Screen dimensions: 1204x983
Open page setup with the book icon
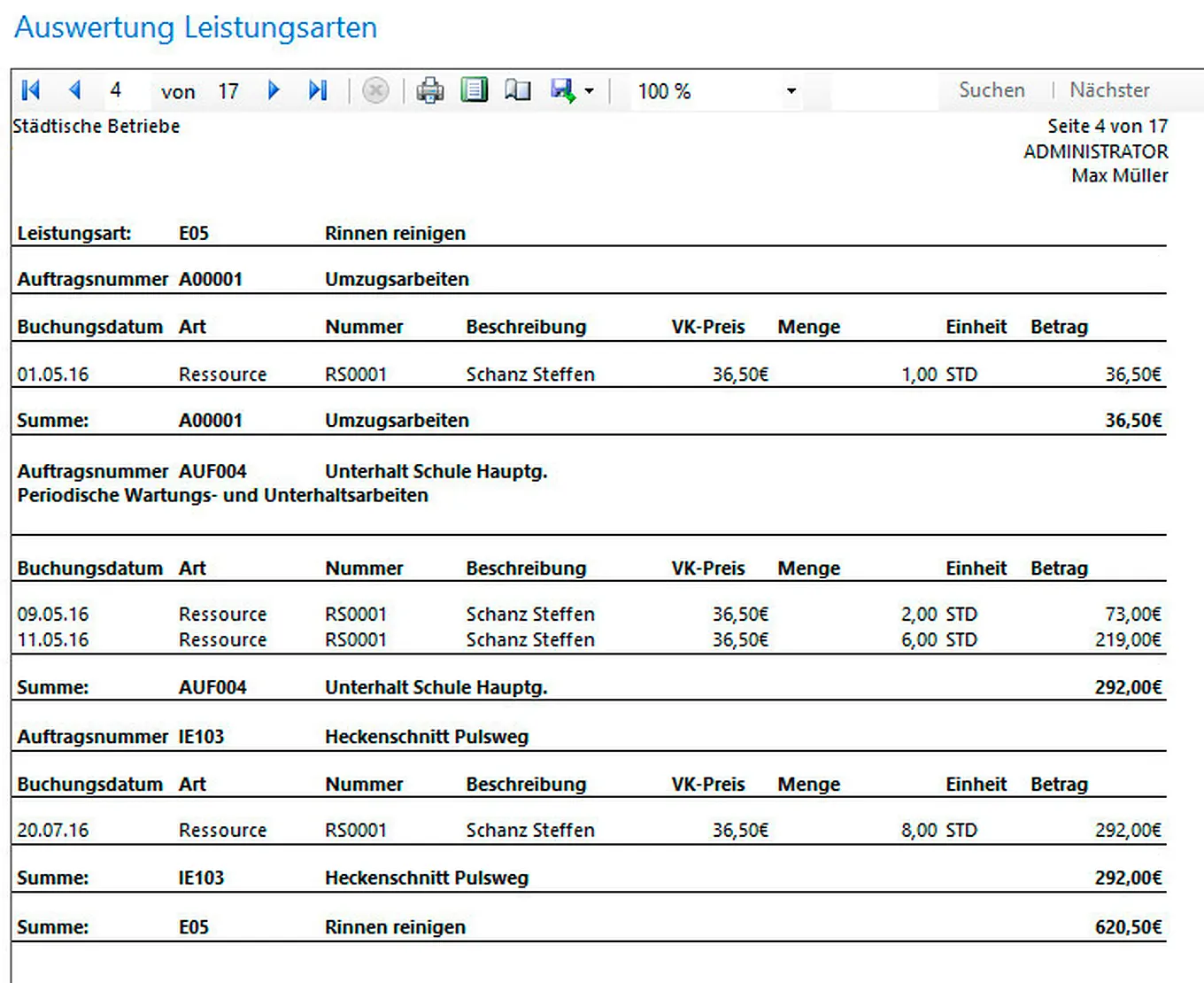point(518,90)
